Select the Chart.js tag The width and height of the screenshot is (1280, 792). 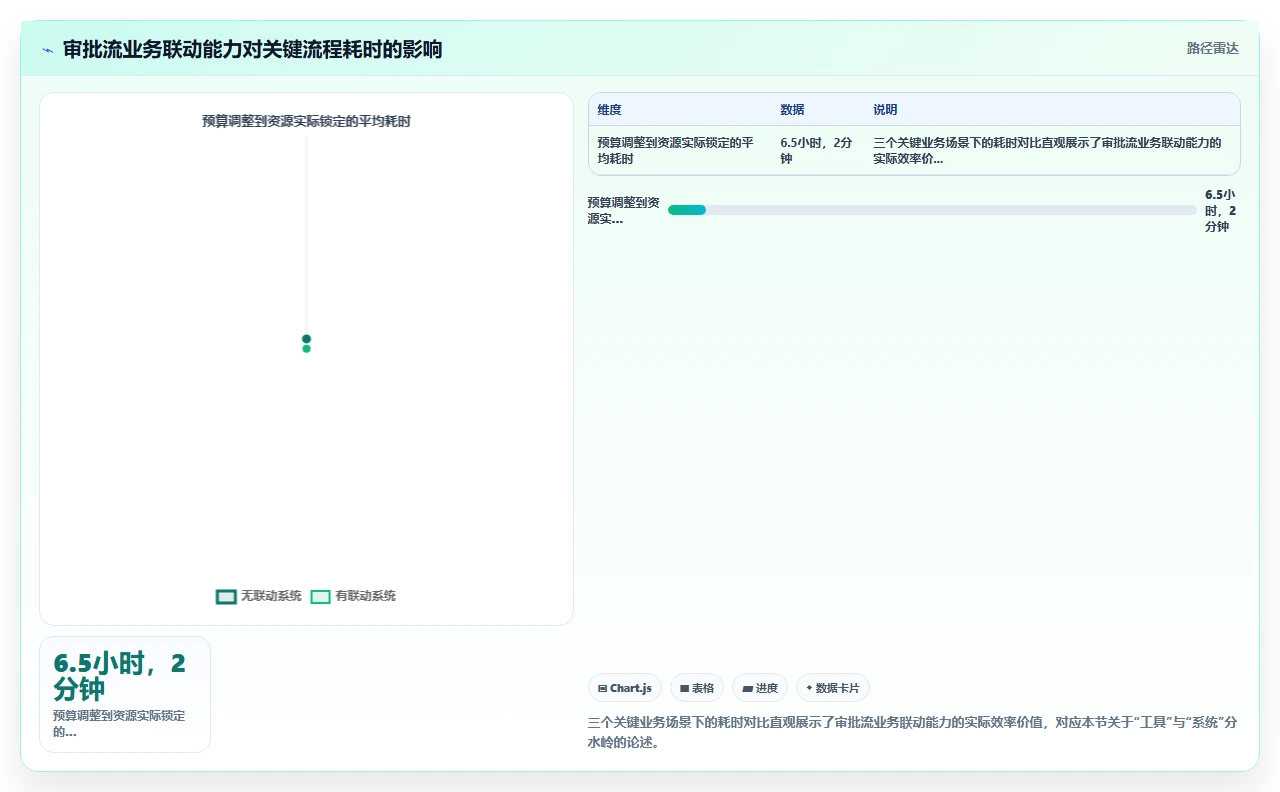[x=624, y=688]
